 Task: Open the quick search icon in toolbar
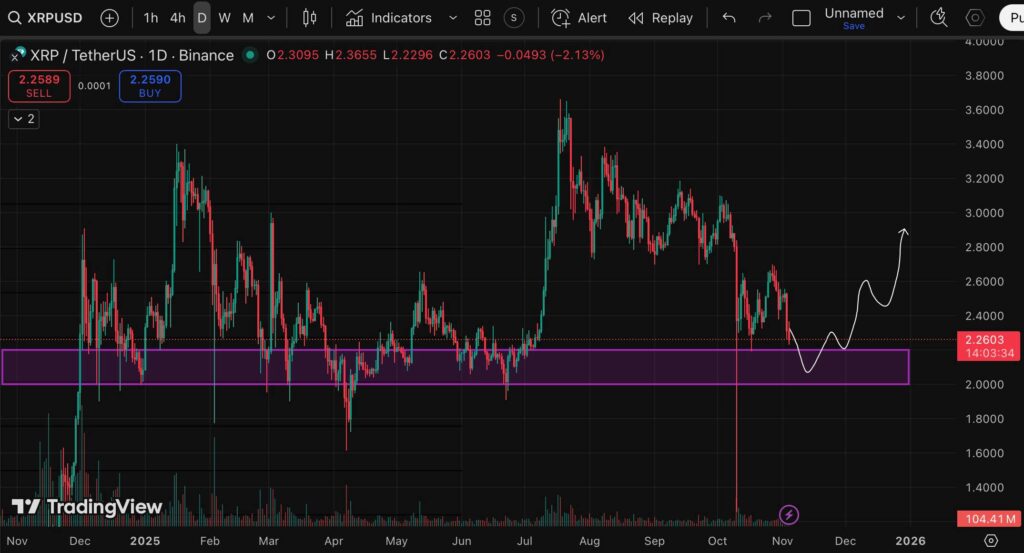(938, 18)
